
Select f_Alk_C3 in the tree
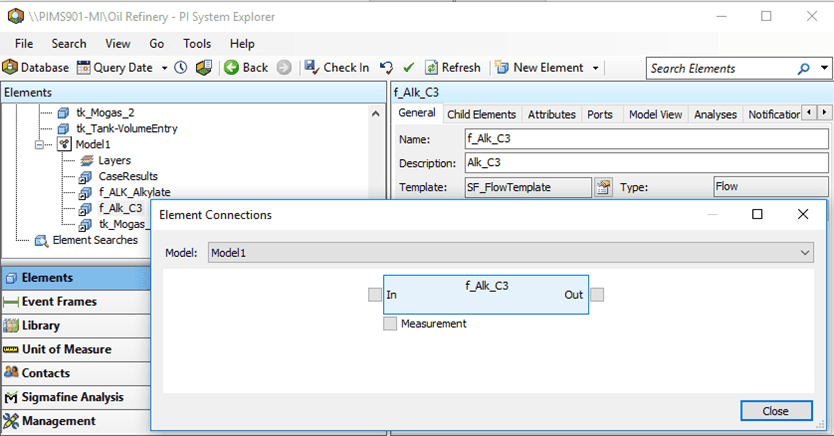tap(120, 208)
